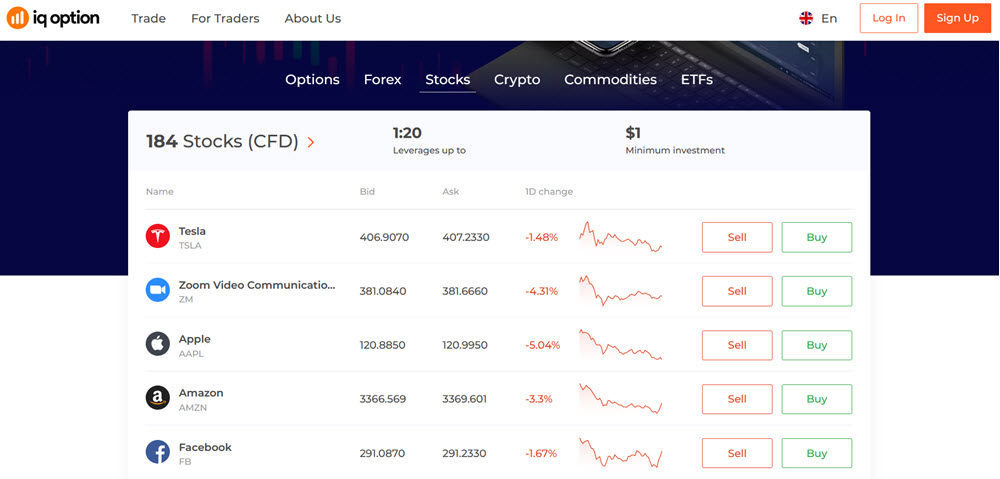Click the UK flag language icon

(806, 18)
